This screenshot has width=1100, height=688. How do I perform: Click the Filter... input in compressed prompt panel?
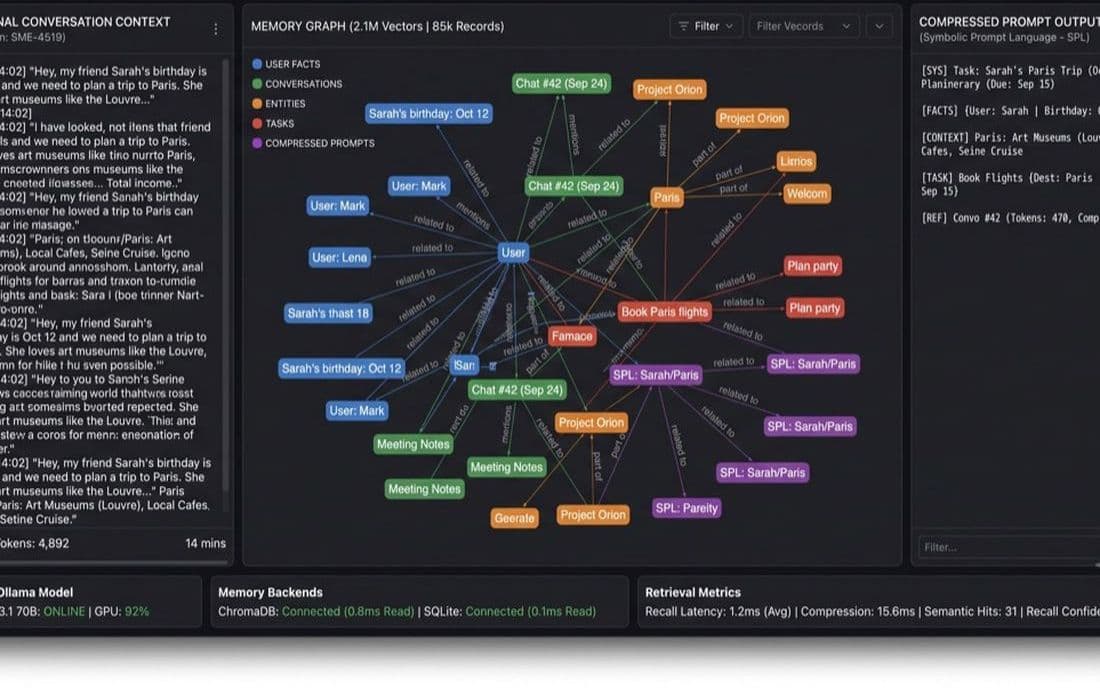[x=1009, y=546]
